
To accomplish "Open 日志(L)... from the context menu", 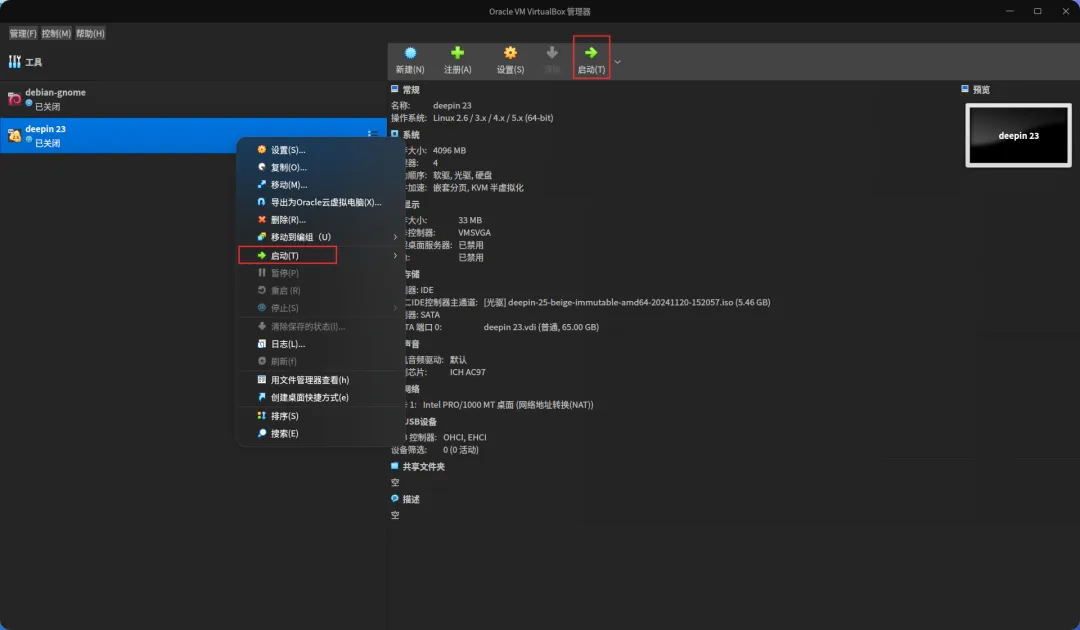I will 319,344.
